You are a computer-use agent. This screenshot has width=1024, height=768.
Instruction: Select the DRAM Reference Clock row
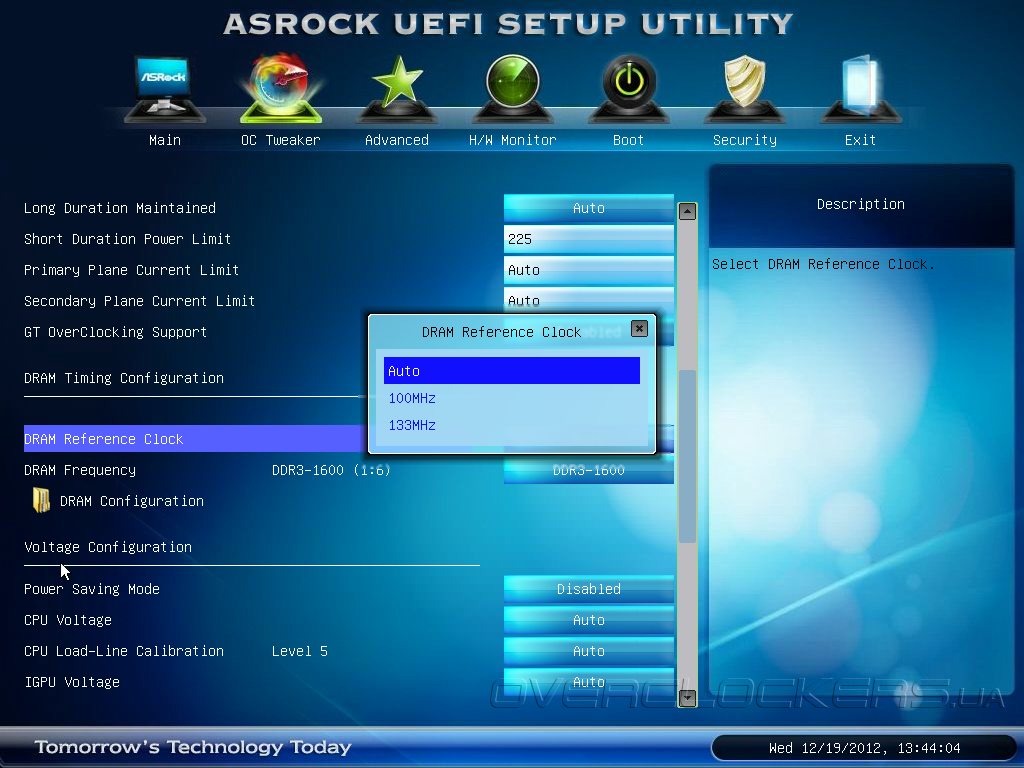tap(194, 439)
